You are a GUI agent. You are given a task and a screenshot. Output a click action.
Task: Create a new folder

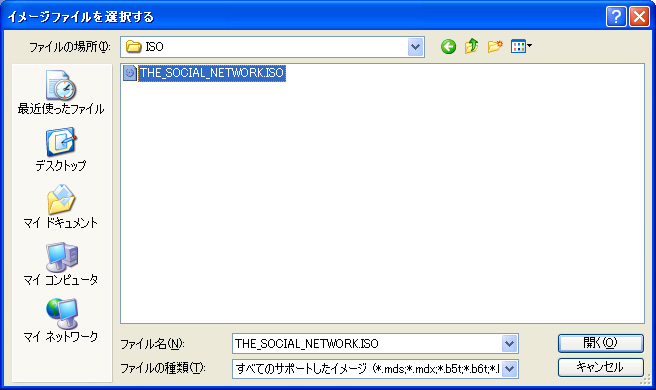pos(495,46)
